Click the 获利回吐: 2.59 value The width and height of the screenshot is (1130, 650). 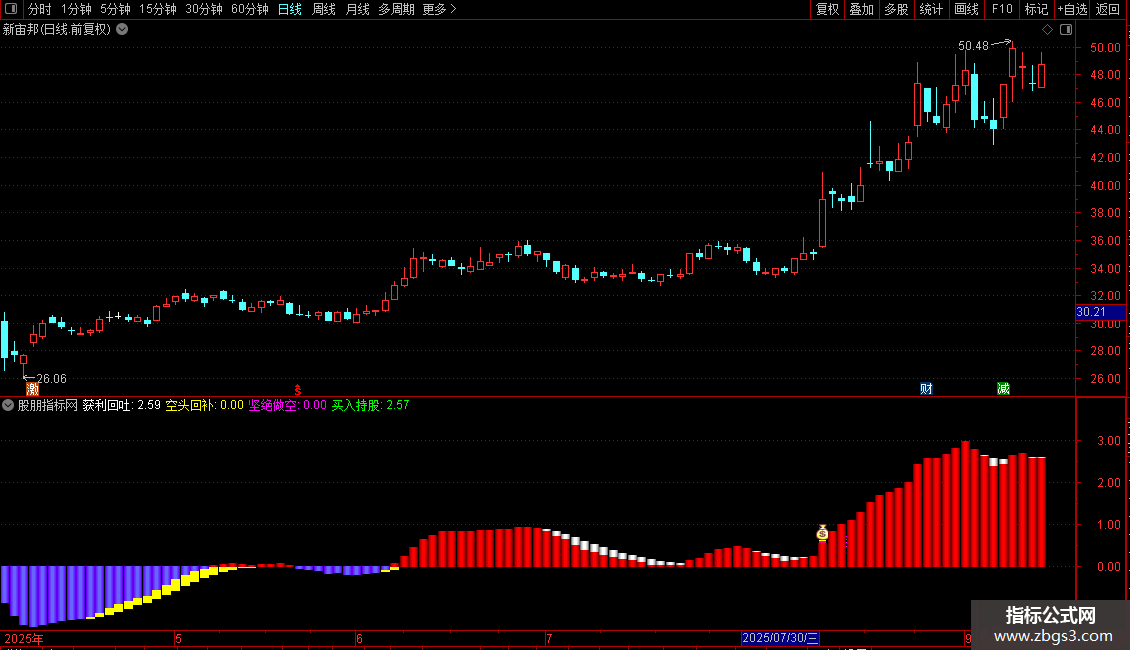click(x=121, y=406)
